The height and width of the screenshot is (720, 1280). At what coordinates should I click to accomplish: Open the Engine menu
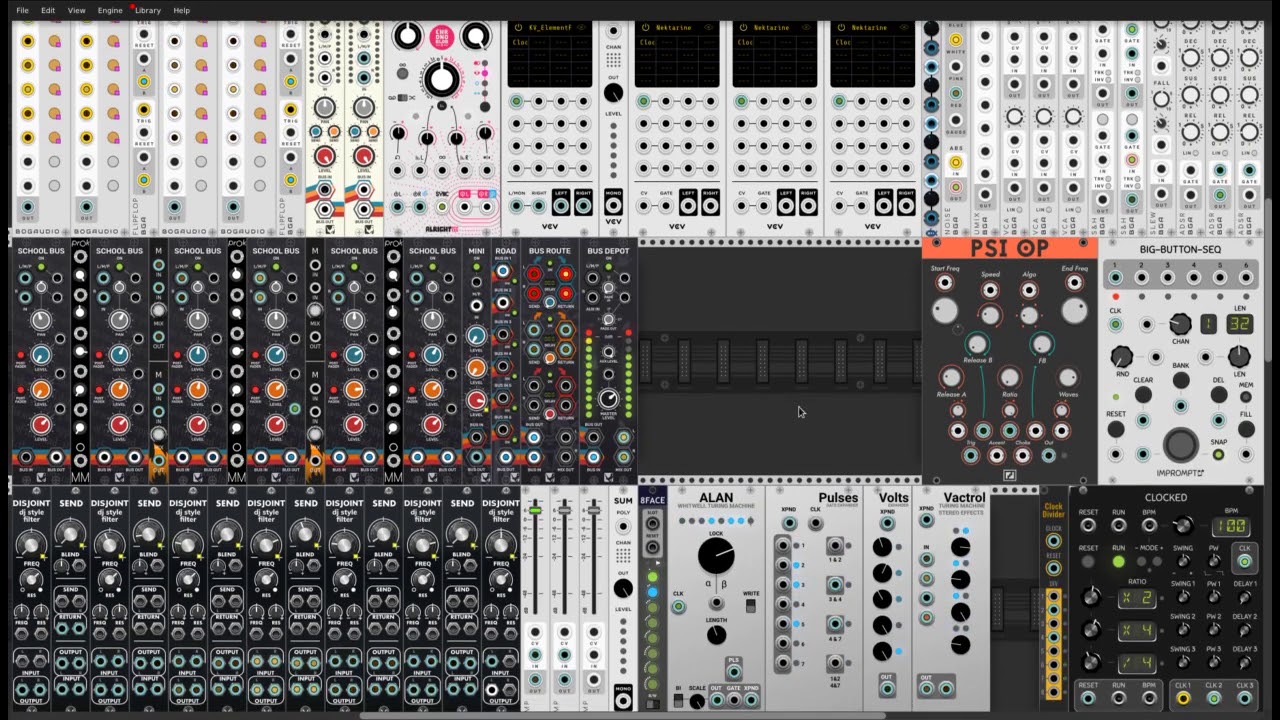[x=110, y=10]
